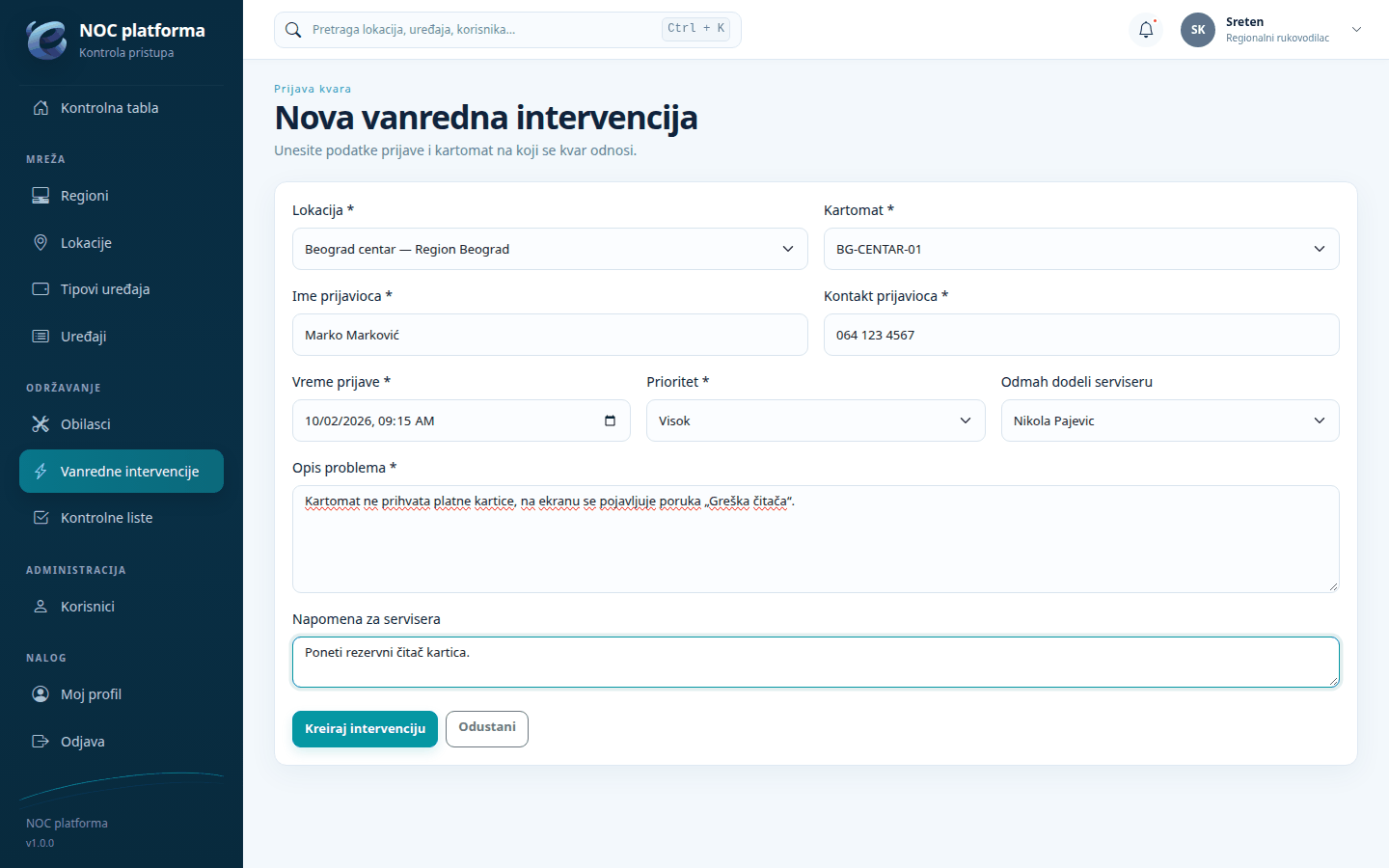Click the search magnifier icon
The image size is (1389, 868).
[x=293, y=30]
